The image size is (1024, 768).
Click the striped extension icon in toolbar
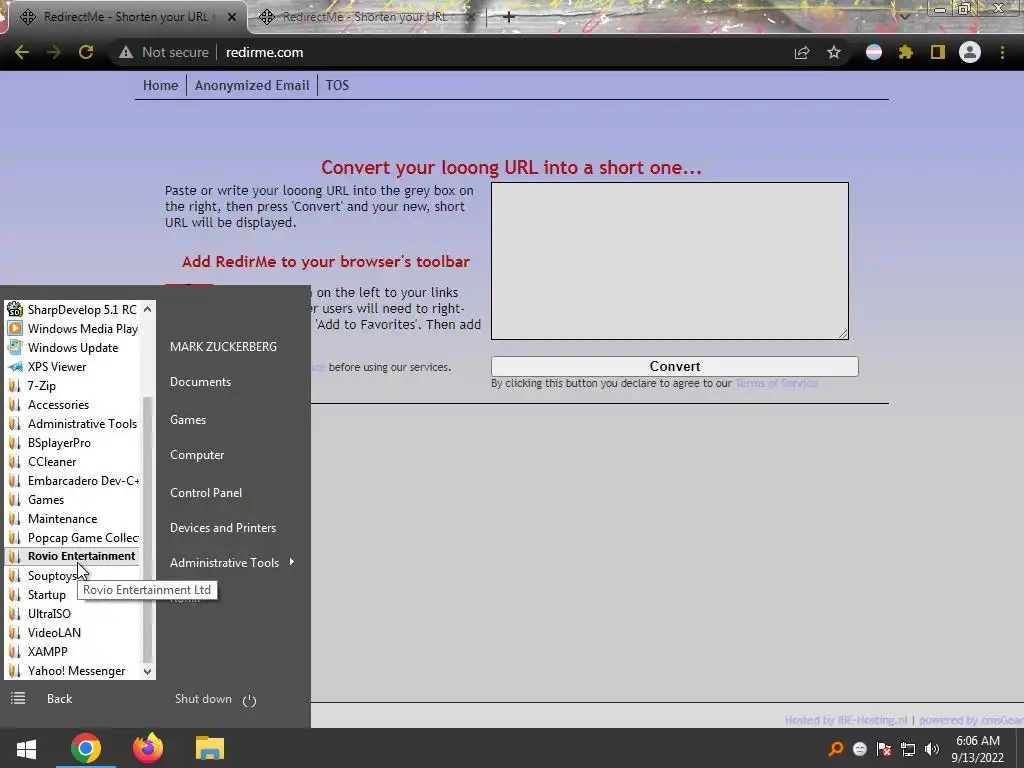pyautogui.click(x=874, y=52)
